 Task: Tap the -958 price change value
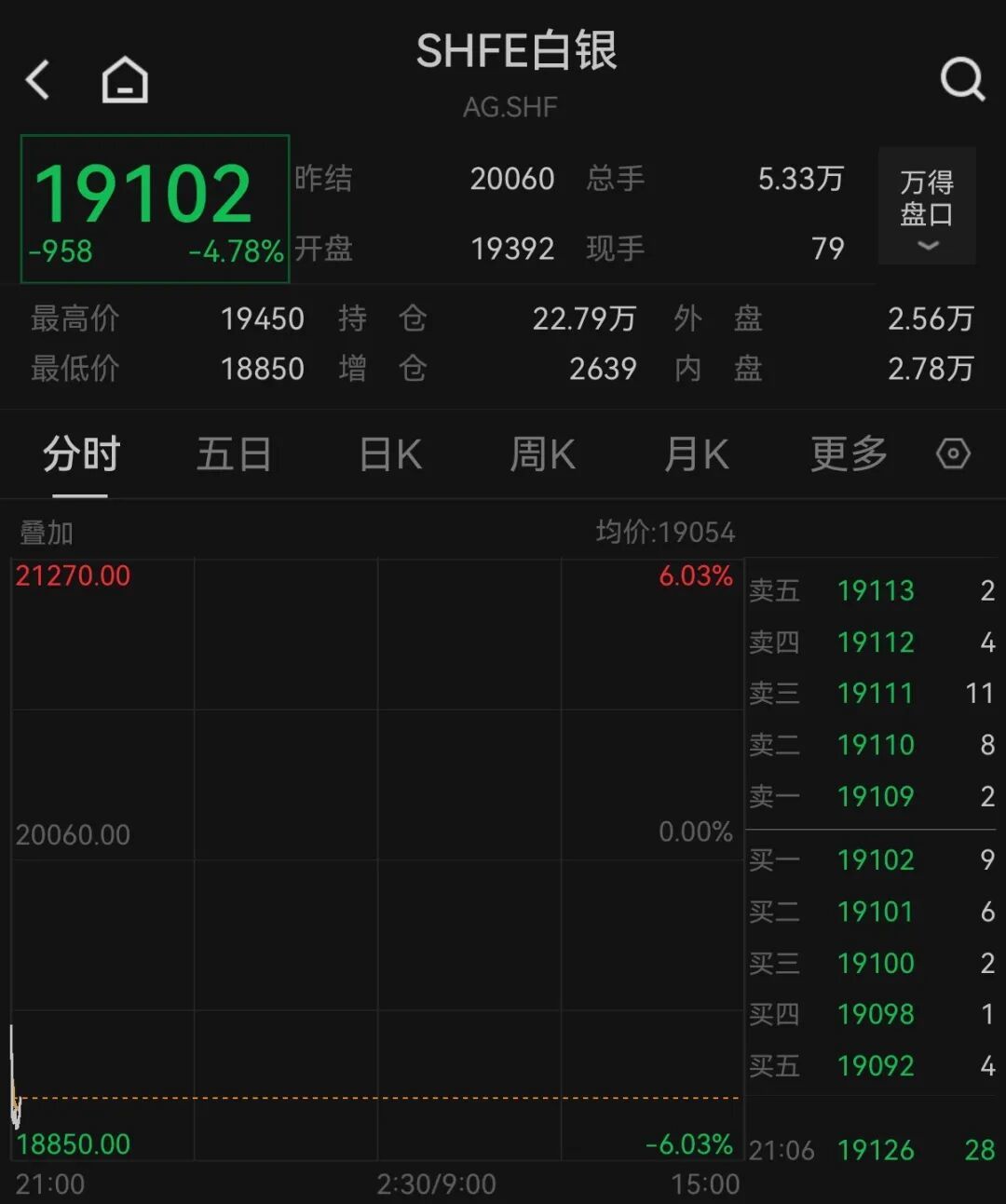[x=61, y=251]
